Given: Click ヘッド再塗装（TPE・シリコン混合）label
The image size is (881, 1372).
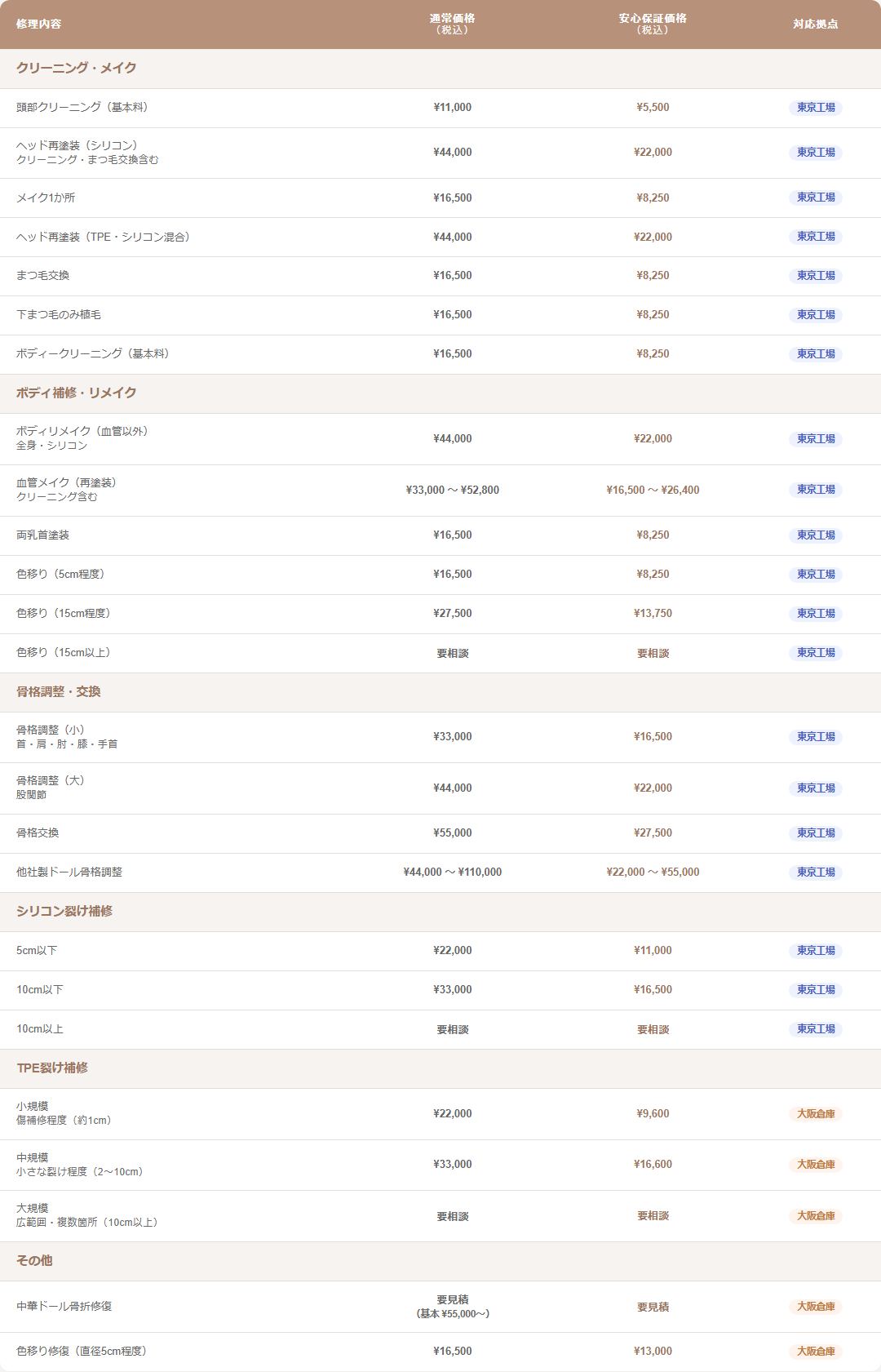Looking at the screenshot, I should coord(103,238).
